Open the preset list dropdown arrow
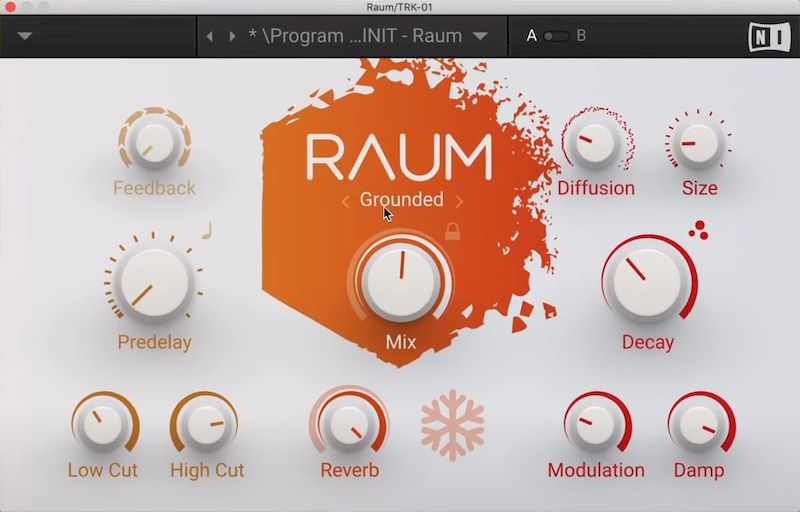The height and width of the screenshot is (512, 800). point(480,36)
